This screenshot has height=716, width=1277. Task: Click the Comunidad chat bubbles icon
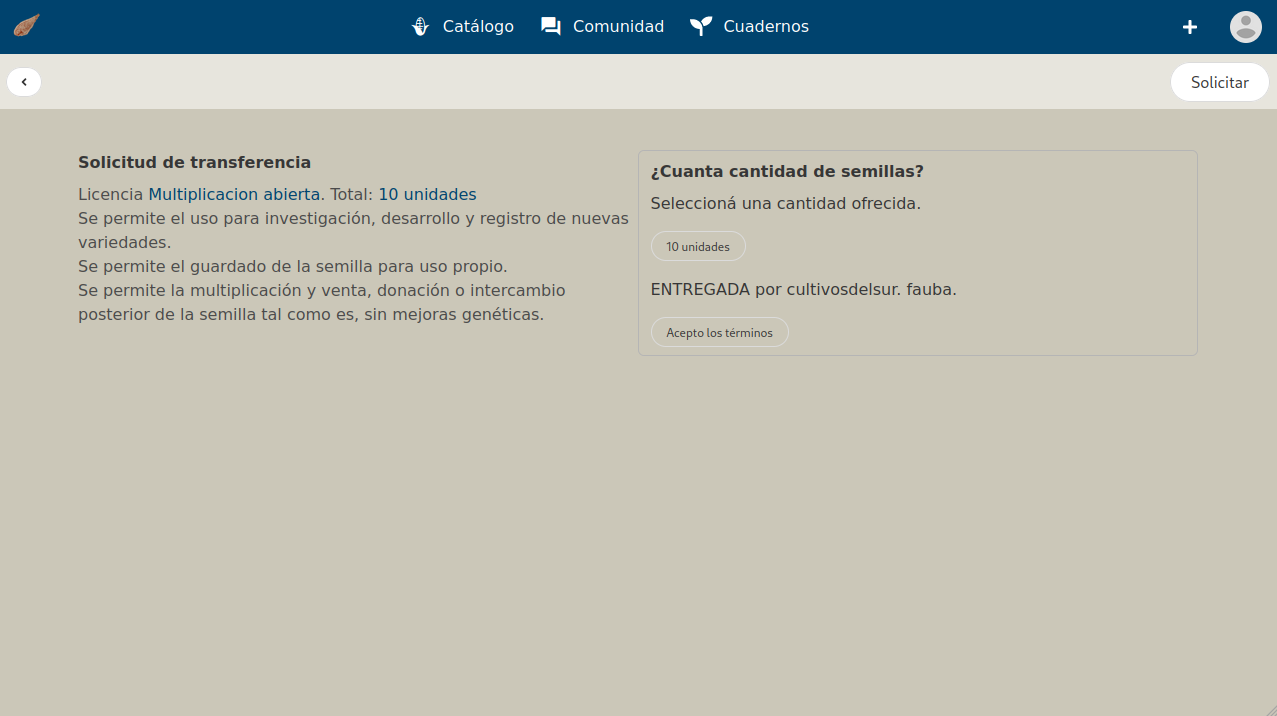[551, 27]
